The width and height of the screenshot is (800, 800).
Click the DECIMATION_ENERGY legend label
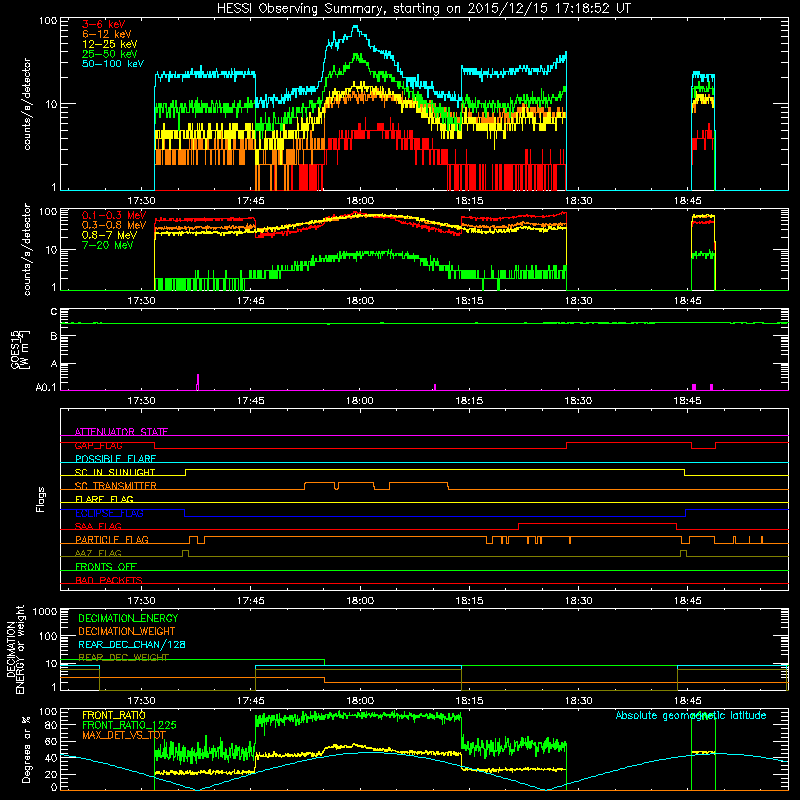(x=128, y=618)
